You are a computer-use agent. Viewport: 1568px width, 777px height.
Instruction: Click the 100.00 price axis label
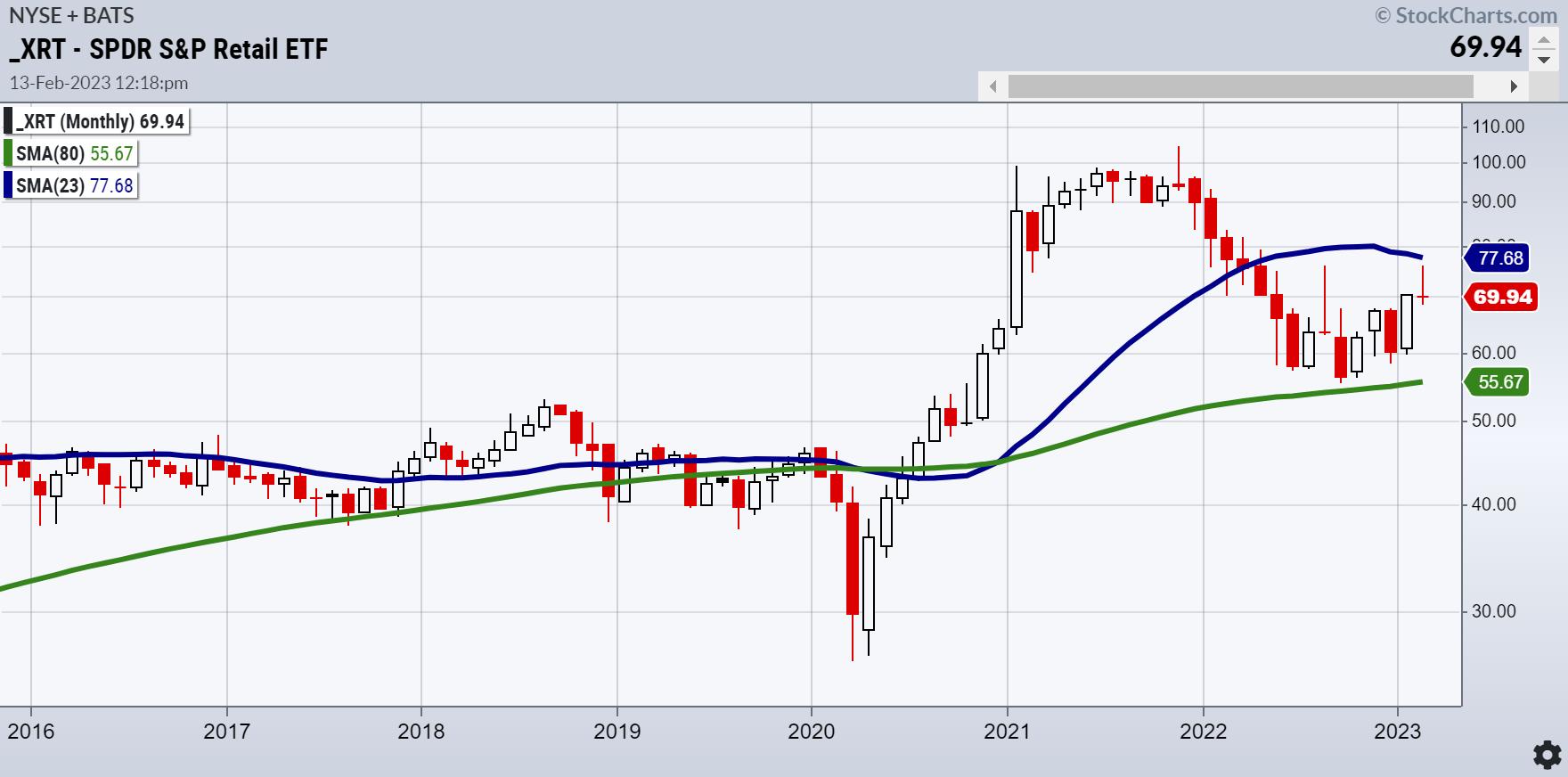[x=1500, y=163]
